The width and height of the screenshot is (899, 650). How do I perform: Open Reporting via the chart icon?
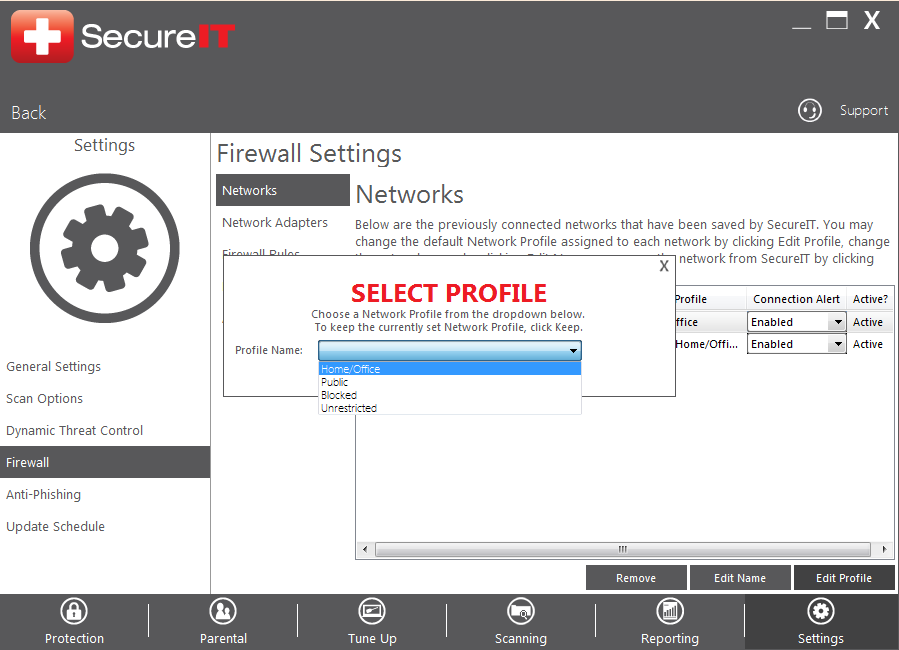[x=670, y=611]
